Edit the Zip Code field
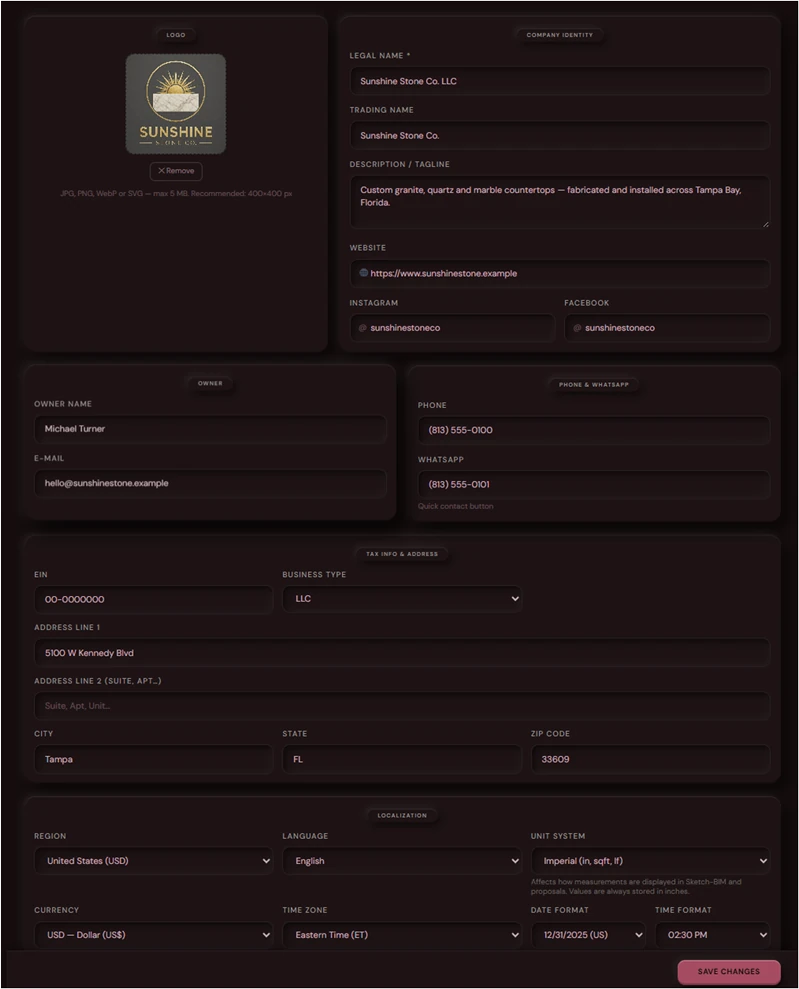The height and width of the screenshot is (989, 799). pos(650,759)
